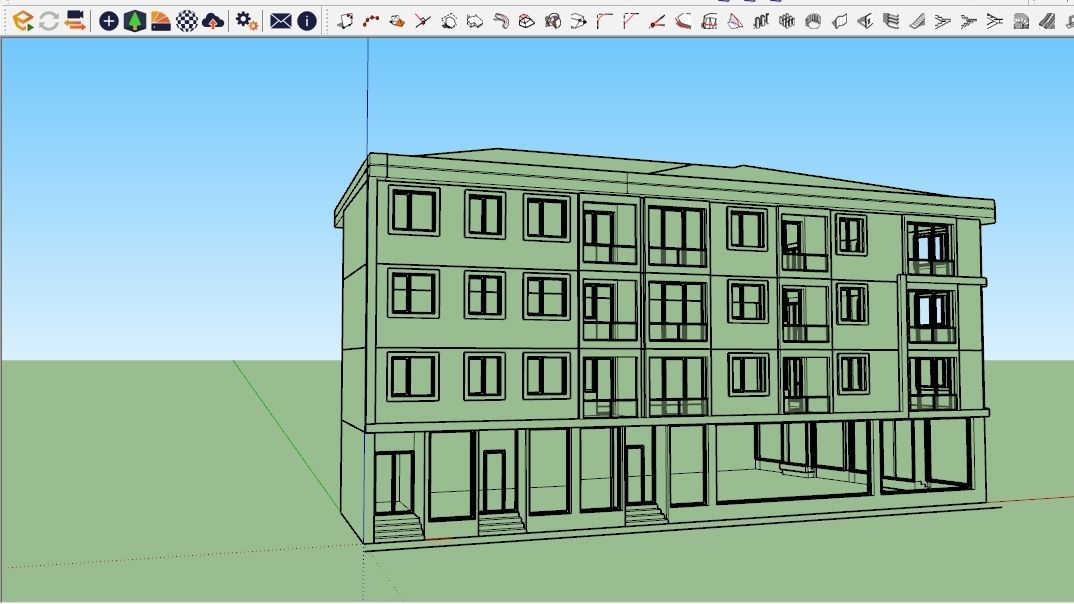The height and width of the screenshot is (604, 1074).
Task: Select the framed box structure tool
Action: pos(709,22)
